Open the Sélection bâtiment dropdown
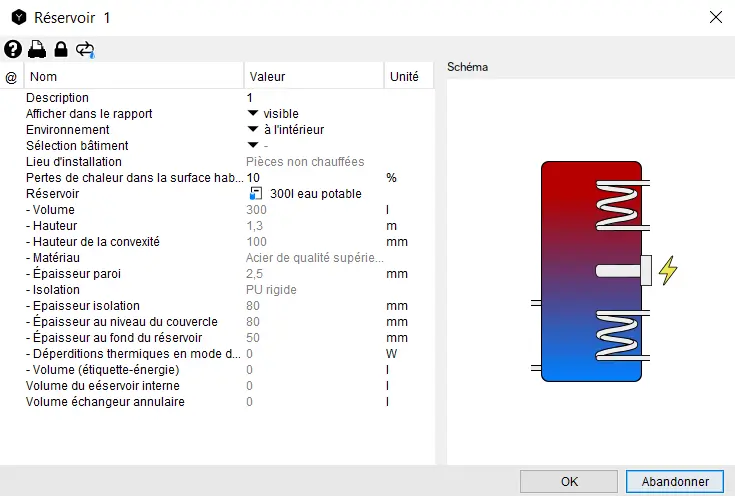Viewport: 735px width, 496px height. (x=253, y=146)
